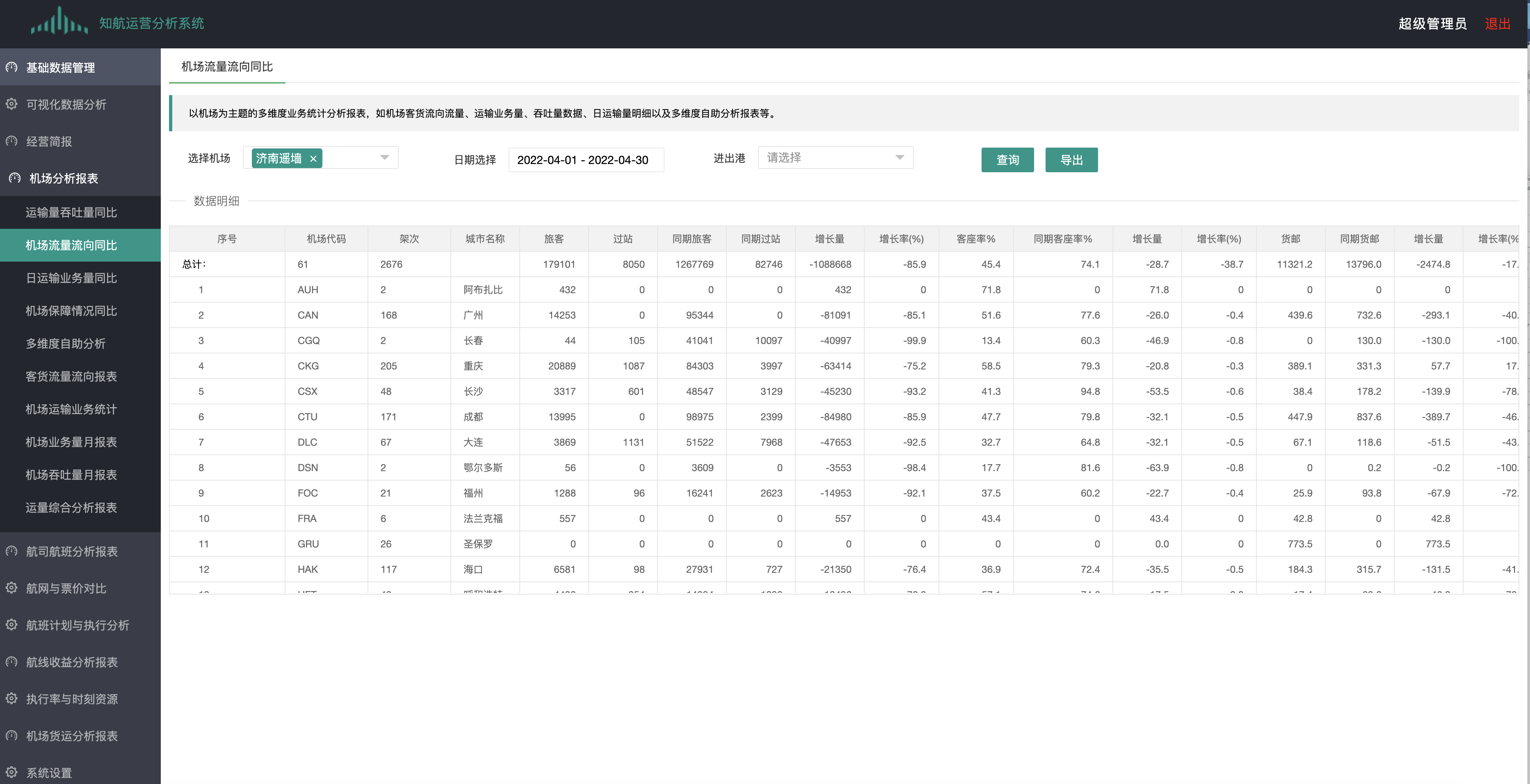Remove the 济南遥墙 airport tag
This screenshot has height=784, width=1530.
313,159
